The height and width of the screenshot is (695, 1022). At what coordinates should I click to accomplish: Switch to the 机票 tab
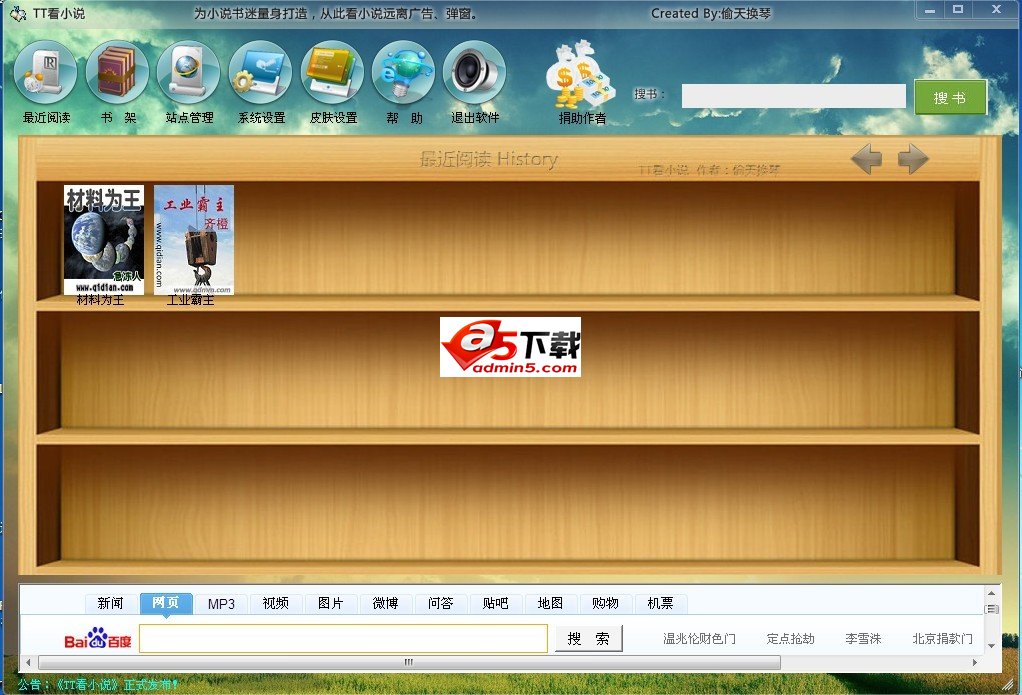660,603
